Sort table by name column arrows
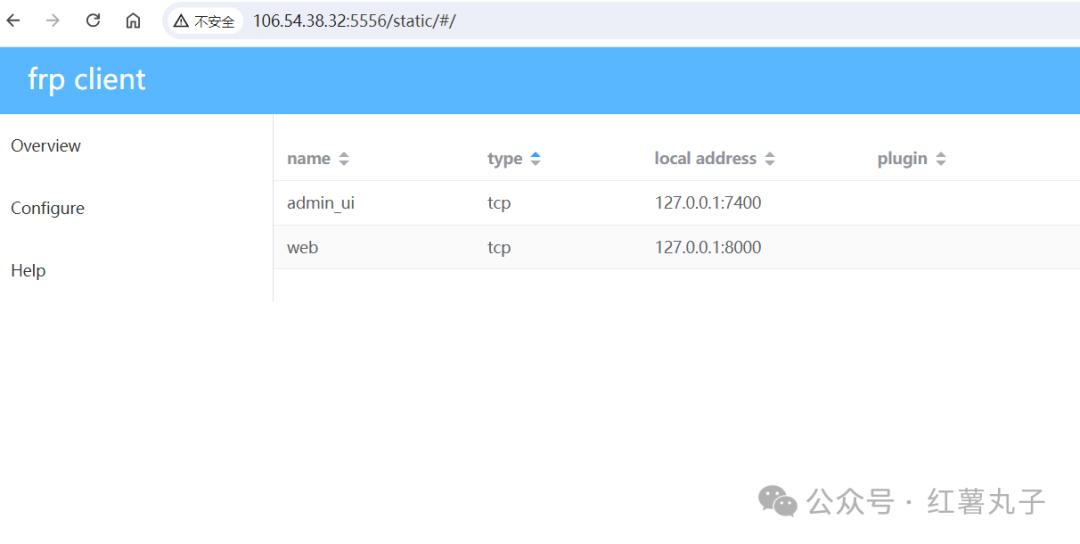 click(x=344, y=159)
